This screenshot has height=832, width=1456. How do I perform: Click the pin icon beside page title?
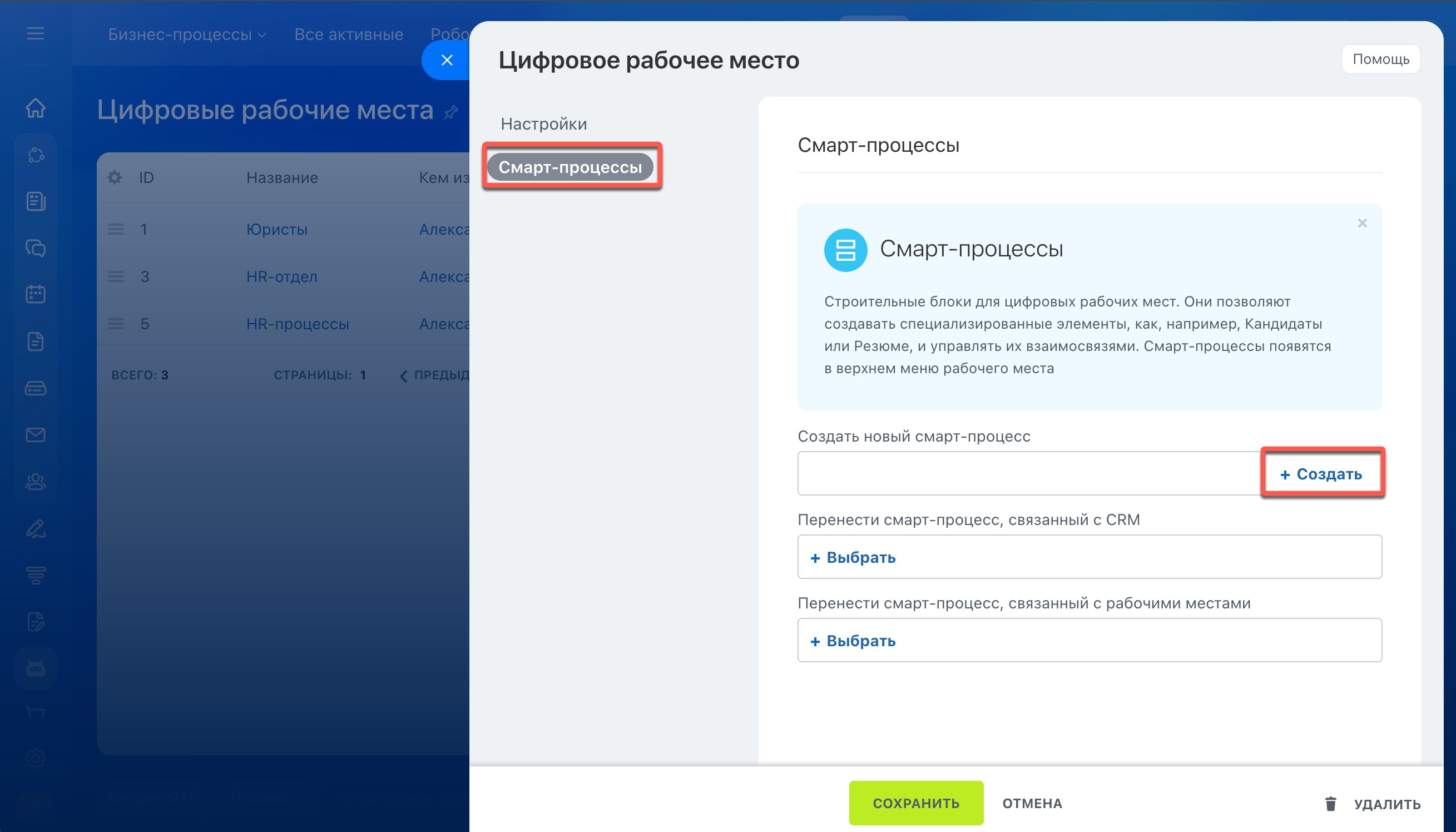tap(451, 112)
